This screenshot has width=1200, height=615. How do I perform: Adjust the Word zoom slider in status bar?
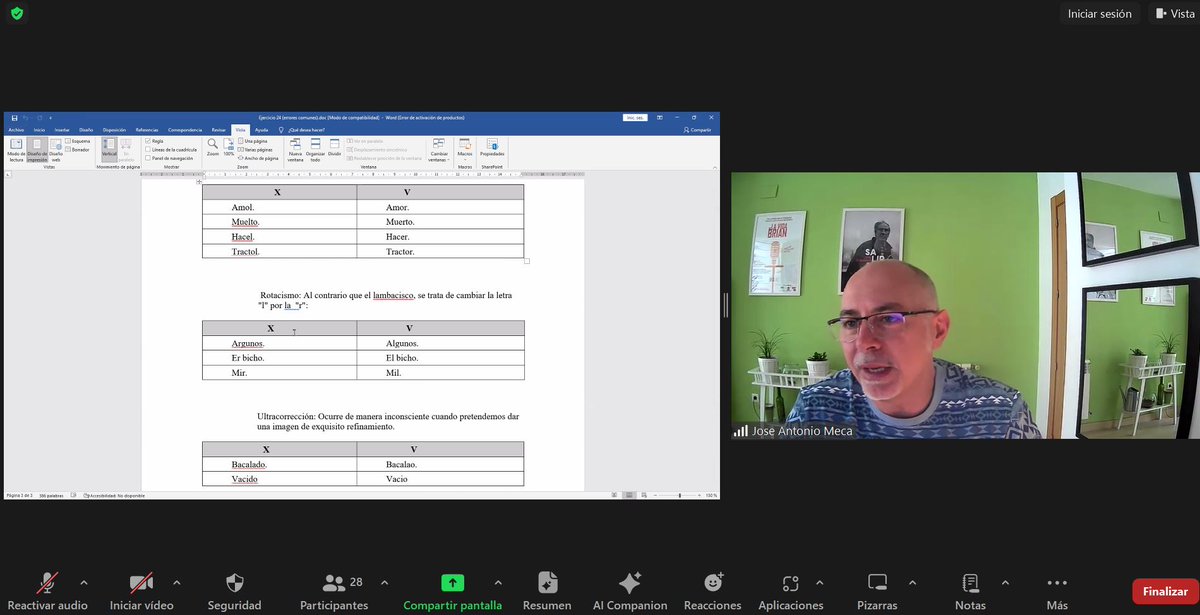680,495
